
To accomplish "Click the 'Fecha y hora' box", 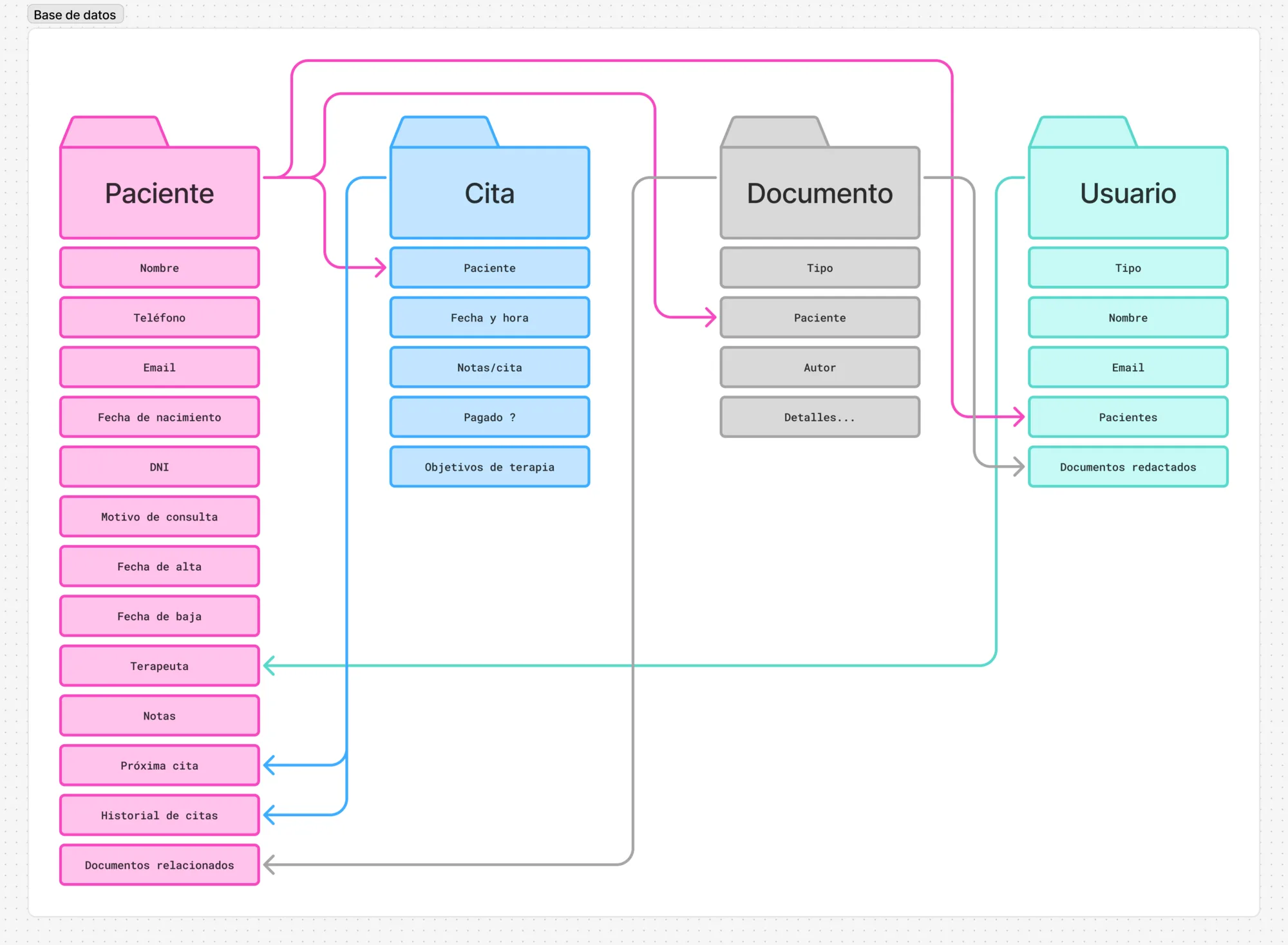I will [x=489, y=318].
